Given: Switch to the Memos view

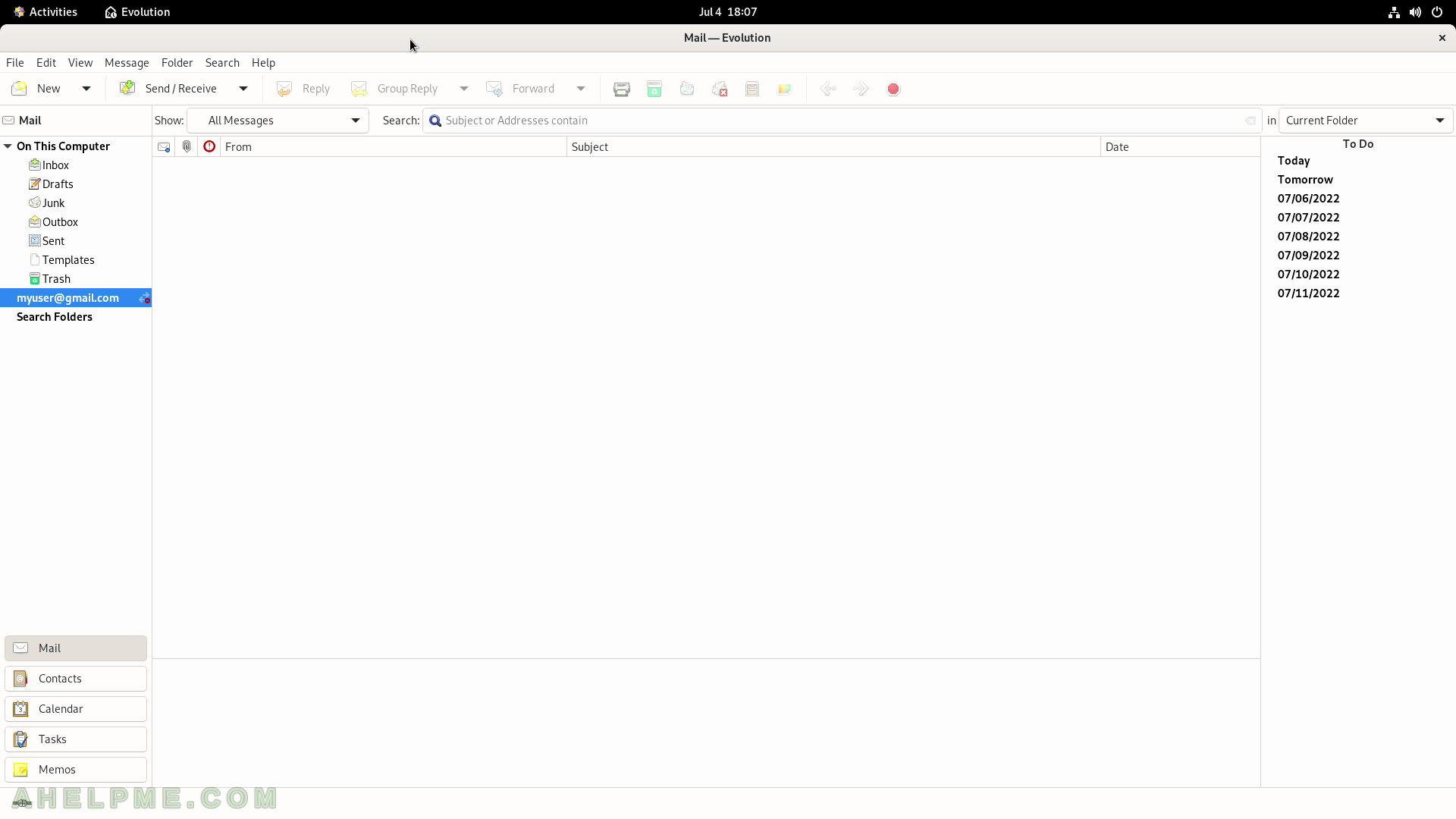Looking at the screenshot, I should [76, 770].
